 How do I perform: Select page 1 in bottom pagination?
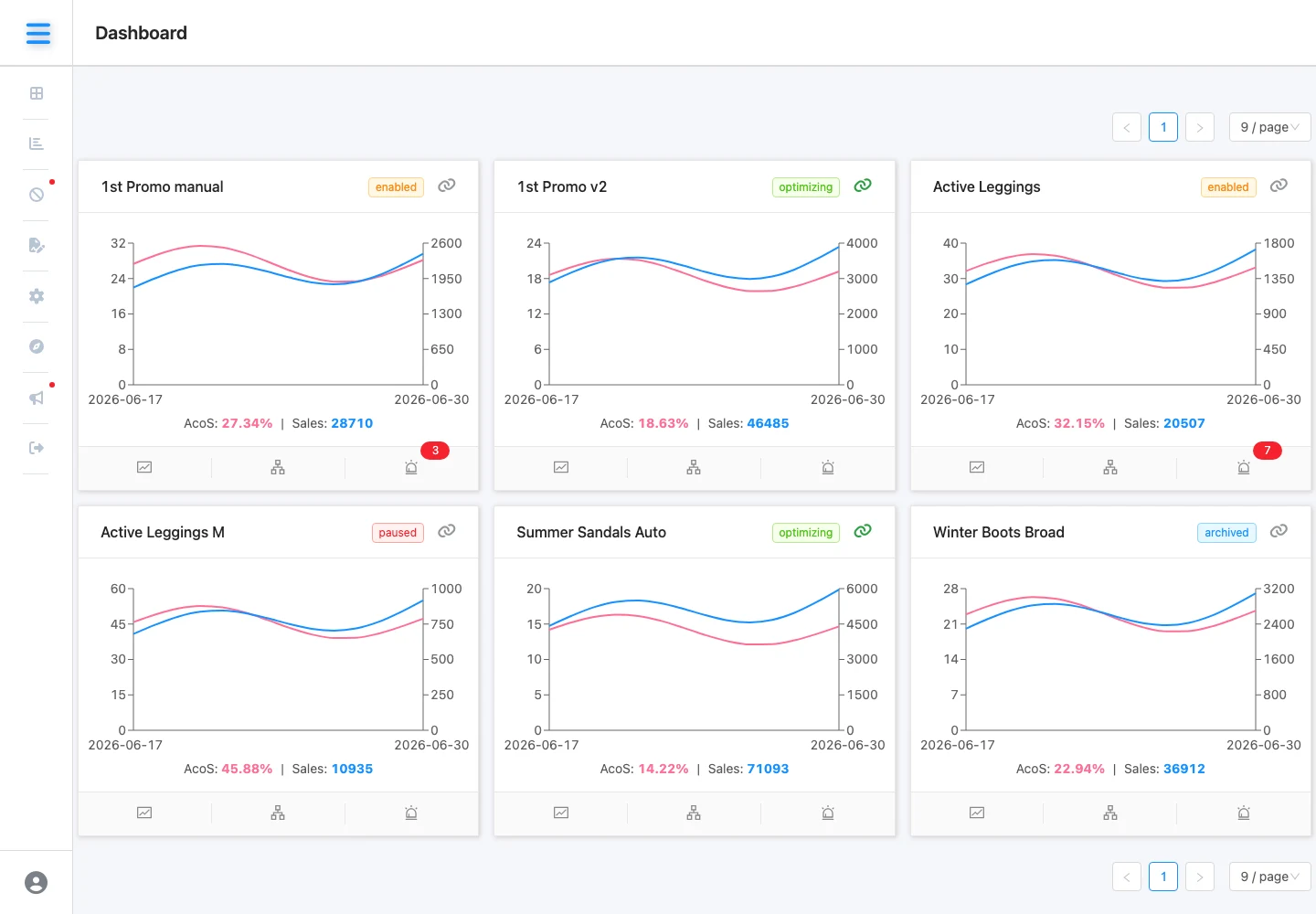pyautogui.click(x=1163, y=877)
